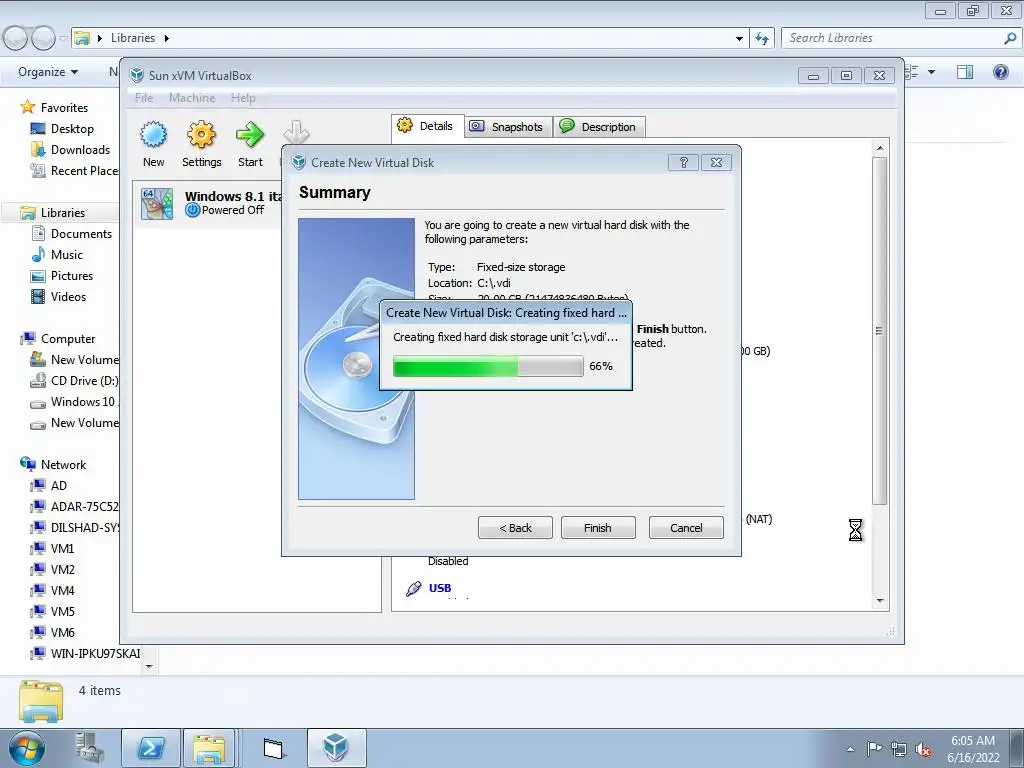Click the Explorer refresh button
1024x768 pixels.
click(762, 39)
